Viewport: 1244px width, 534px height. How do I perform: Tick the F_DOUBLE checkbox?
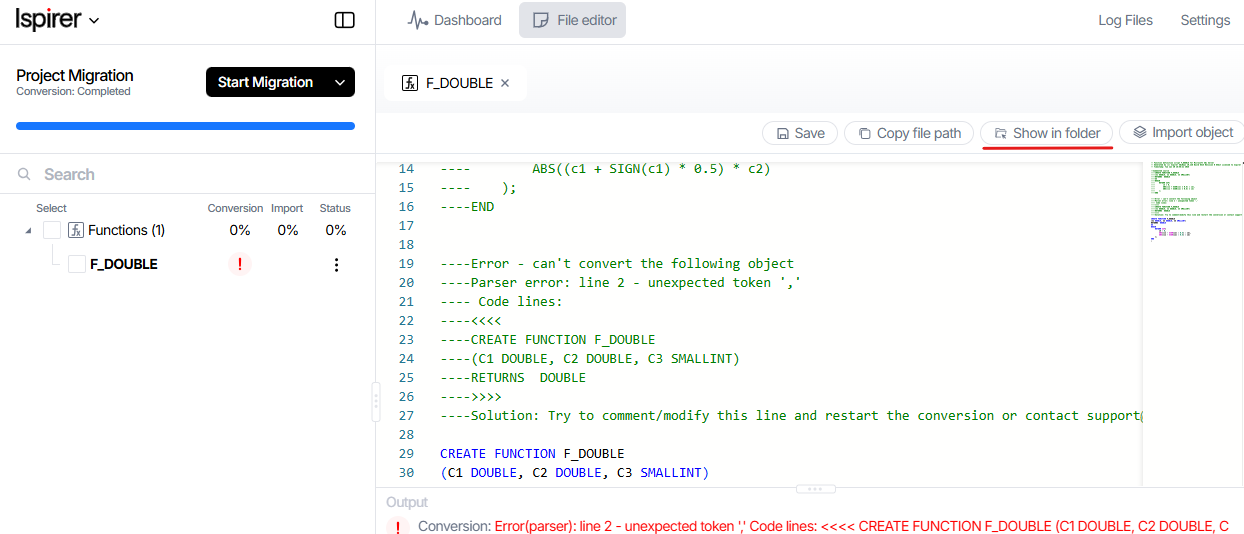click(77, 265)
